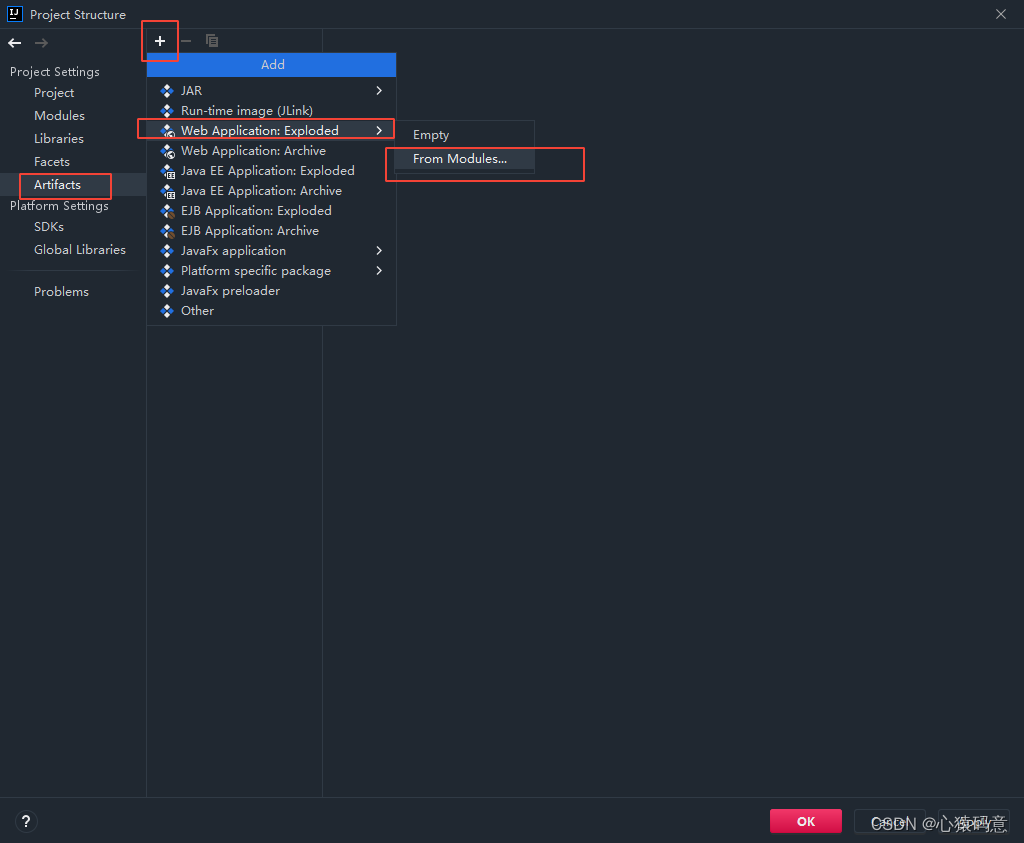1024x843 pixels.
Task: Go back with the left arrow
Action: point(15,43)
